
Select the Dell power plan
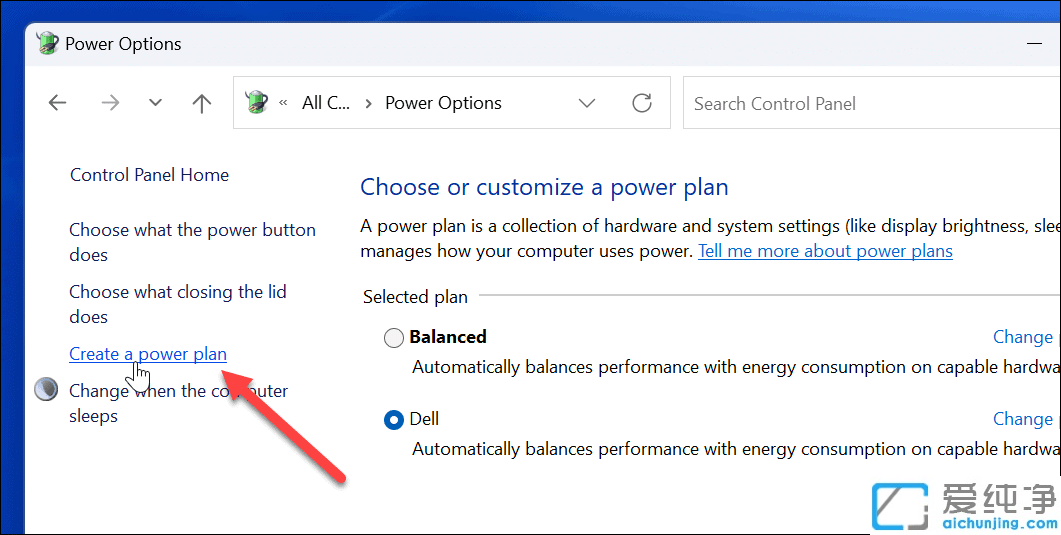click(x=394, y=420)
